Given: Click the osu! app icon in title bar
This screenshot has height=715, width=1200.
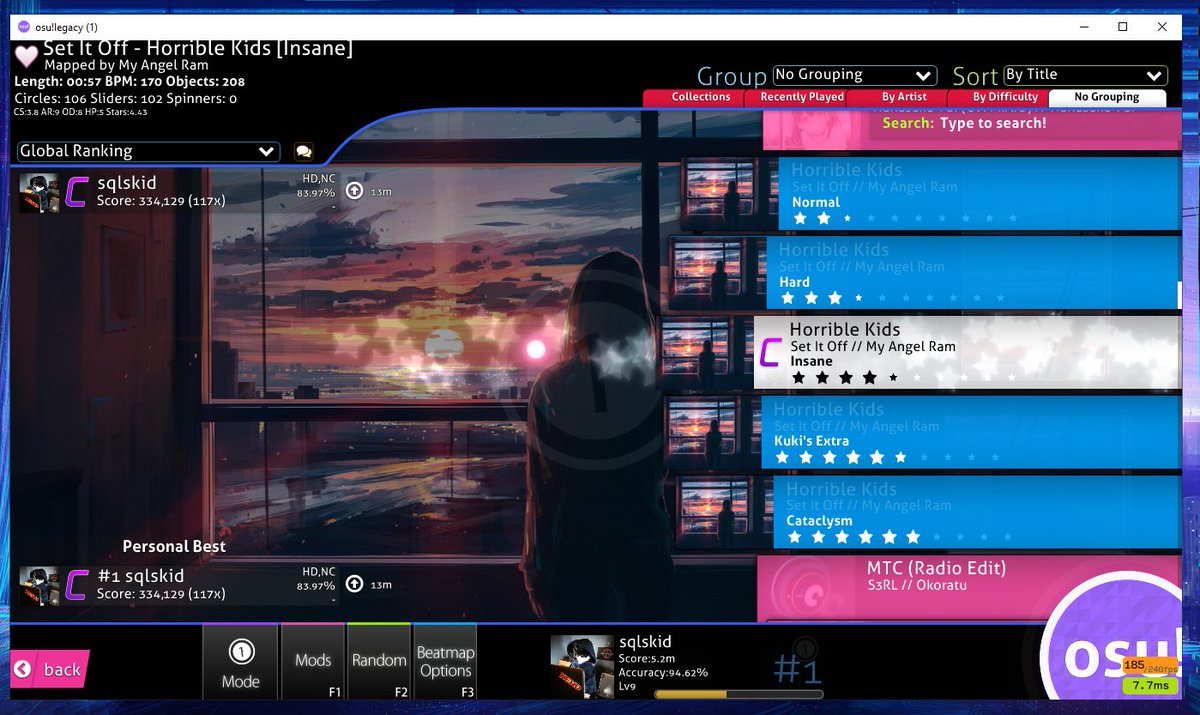Looking at the screenshot, I should (x=24, y=27).
